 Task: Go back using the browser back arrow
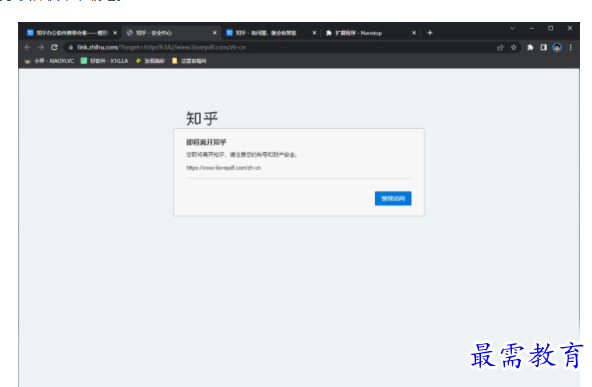tap(27, 47)
